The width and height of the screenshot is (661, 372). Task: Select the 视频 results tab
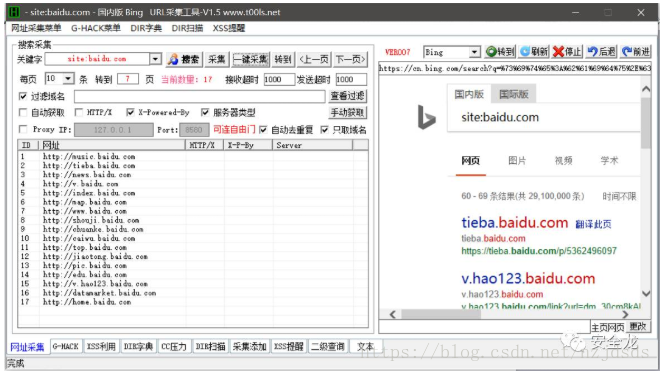coord(563,161)
